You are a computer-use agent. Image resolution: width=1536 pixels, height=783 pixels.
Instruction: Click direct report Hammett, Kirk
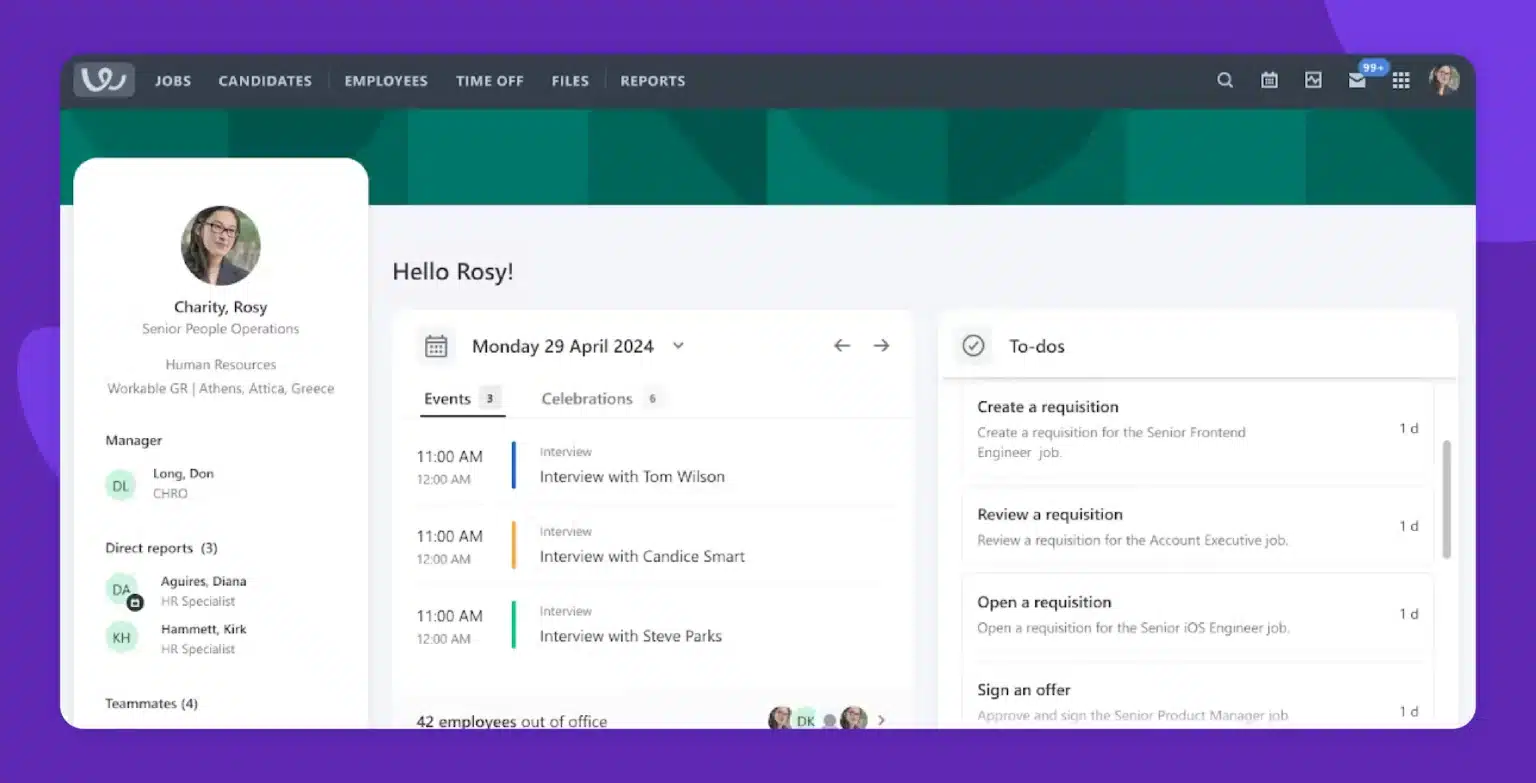coord(203,629)
